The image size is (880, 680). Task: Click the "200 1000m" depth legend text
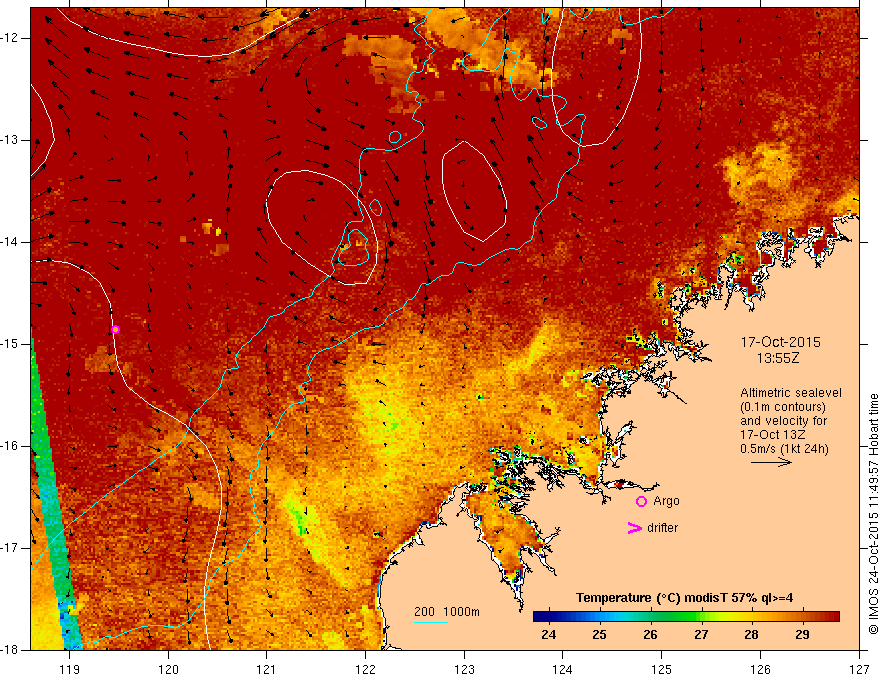pyautogui.click(x=447, y=612)
